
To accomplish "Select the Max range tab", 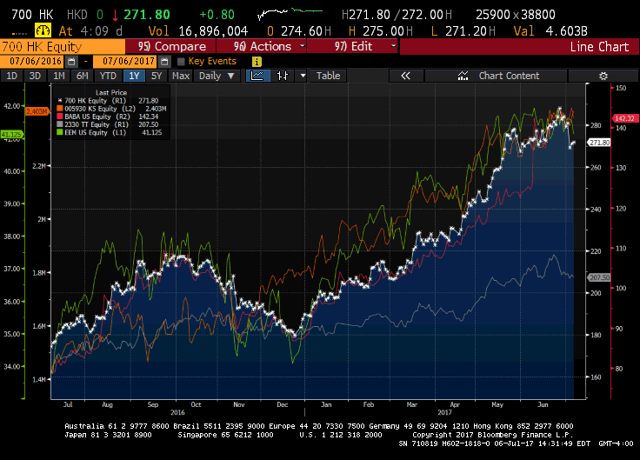I will (181, 76).
